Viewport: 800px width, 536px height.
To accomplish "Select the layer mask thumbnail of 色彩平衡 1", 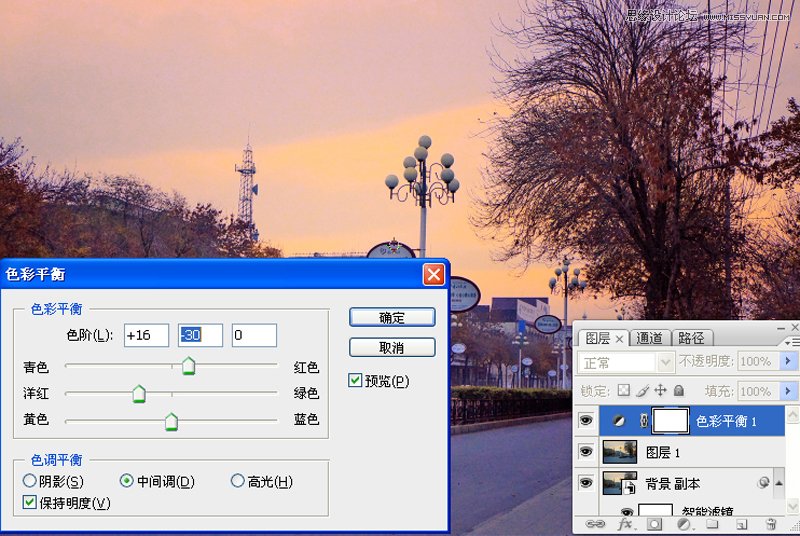I will click(x=670, y=421).
